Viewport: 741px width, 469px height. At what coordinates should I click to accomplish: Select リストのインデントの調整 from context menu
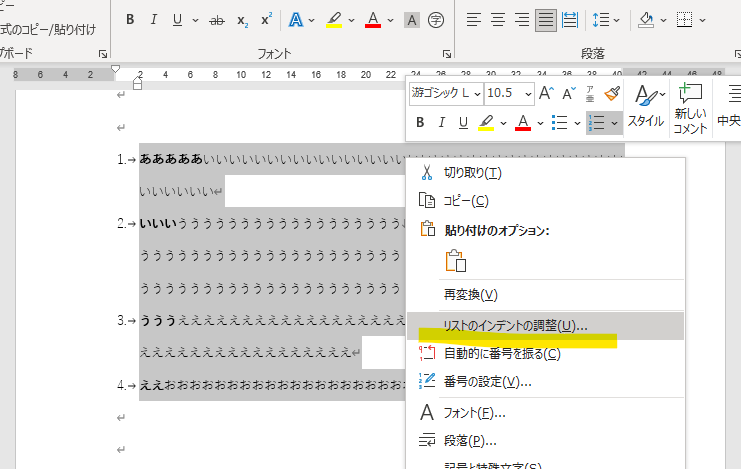point(515,325)
